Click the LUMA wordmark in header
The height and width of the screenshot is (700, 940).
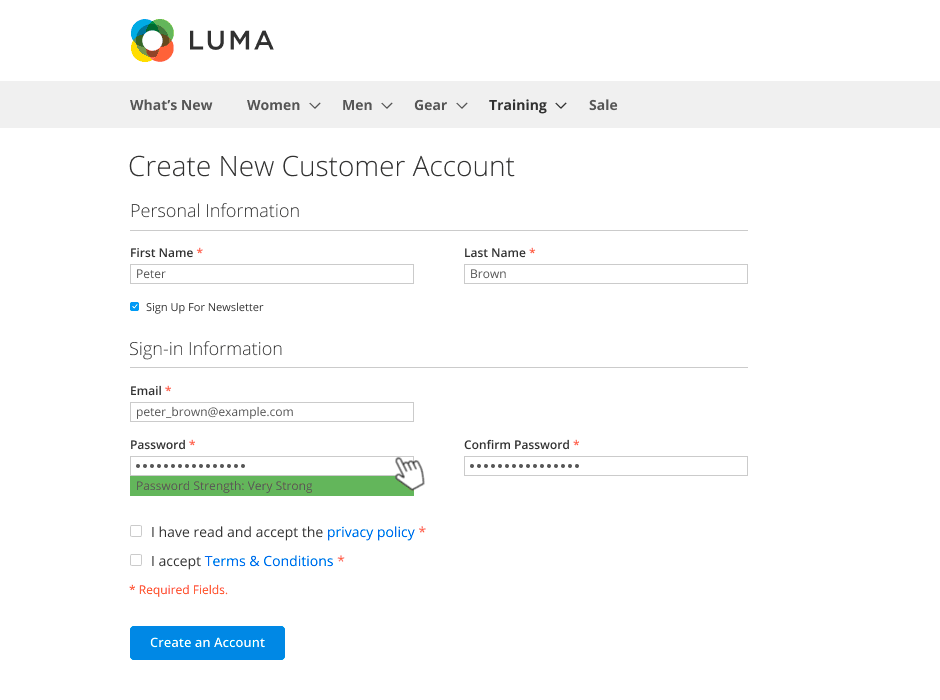231,41
